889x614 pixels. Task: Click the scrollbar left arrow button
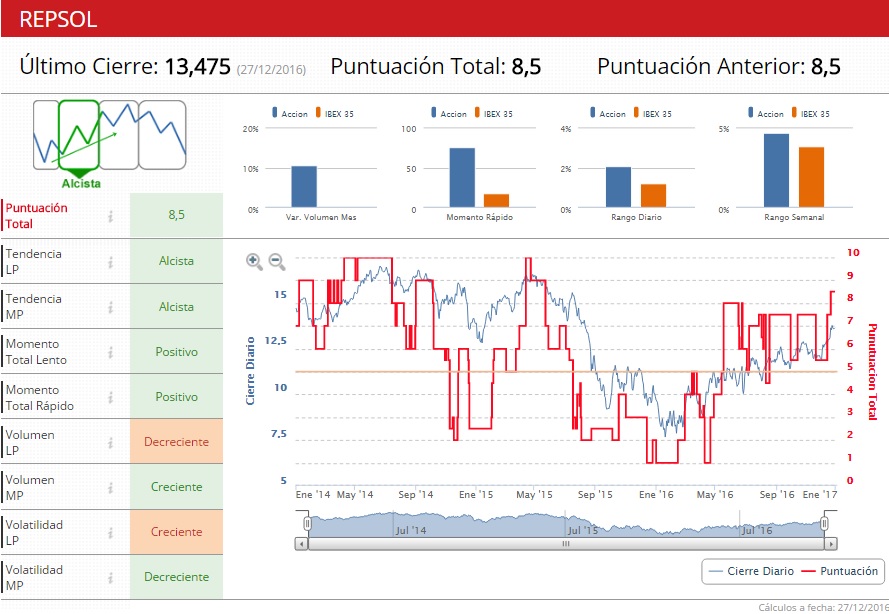302,544
